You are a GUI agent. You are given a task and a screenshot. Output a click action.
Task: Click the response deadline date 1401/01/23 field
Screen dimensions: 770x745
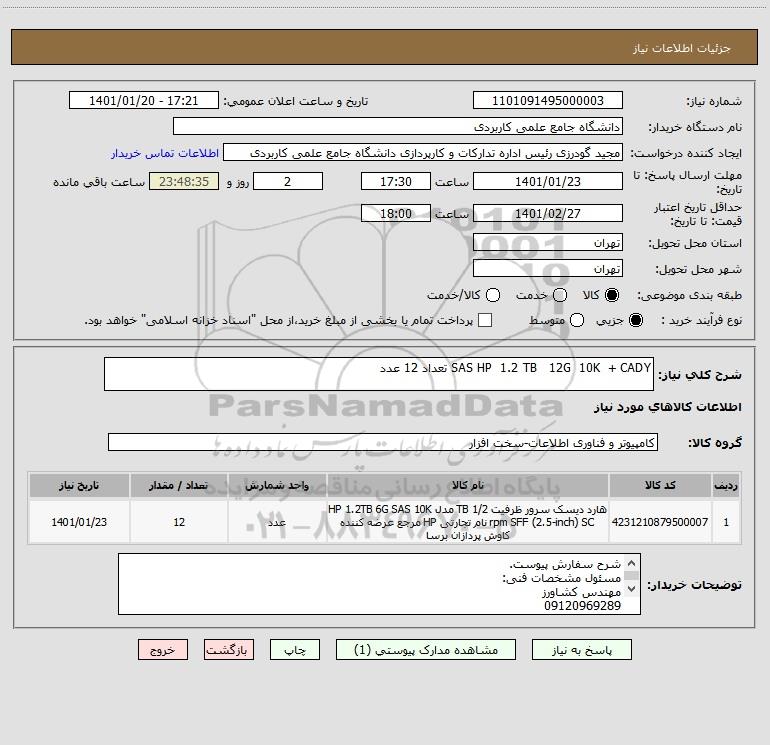click(548, 181)
